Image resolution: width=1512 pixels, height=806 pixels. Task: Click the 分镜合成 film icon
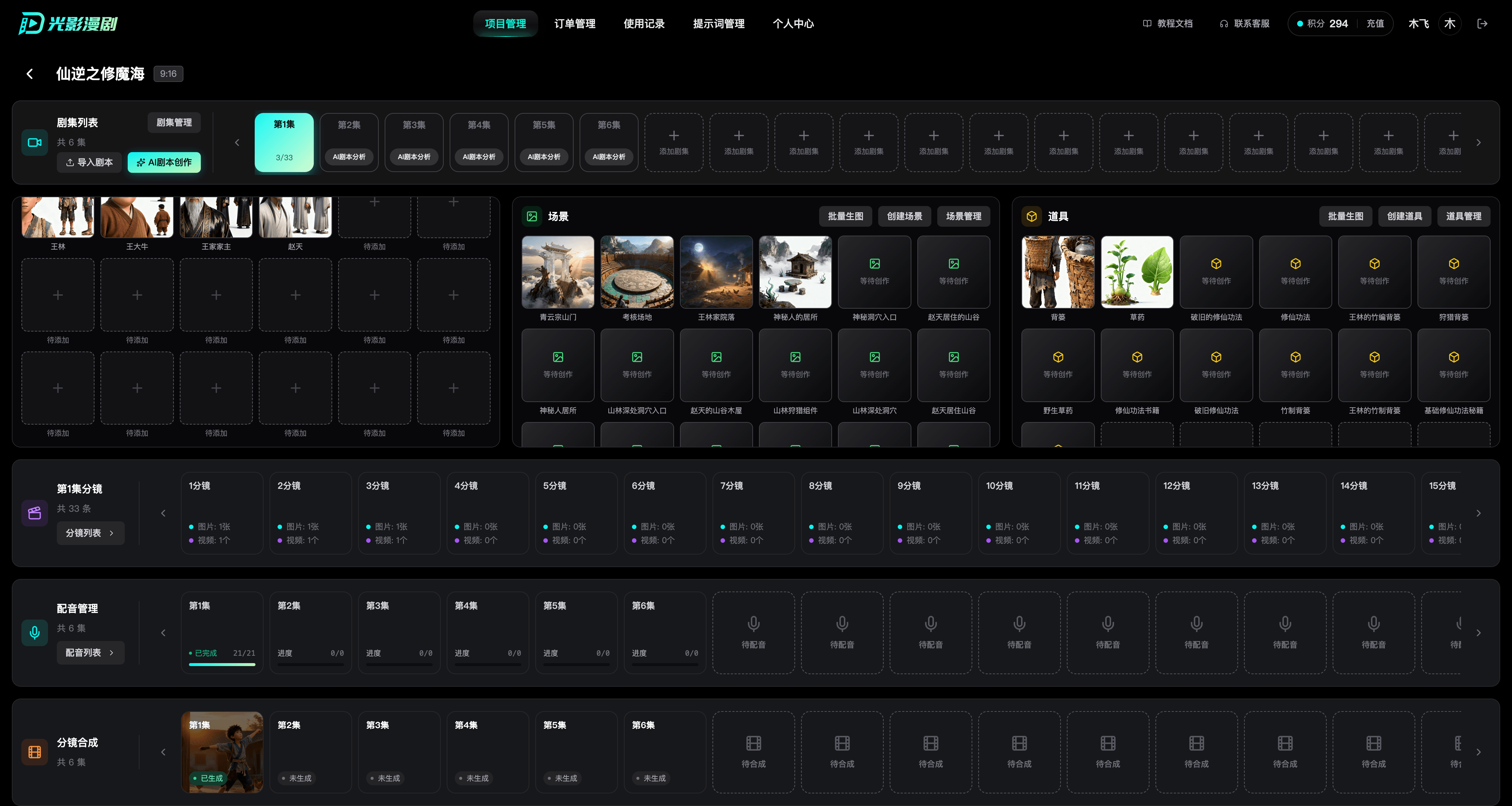35,752
